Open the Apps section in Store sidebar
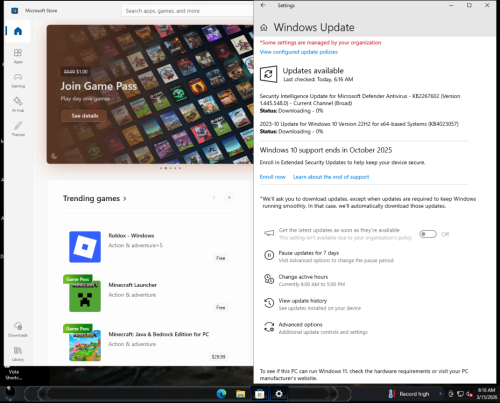The height and width of the screenshot is (403, 500). pyautogui.click(x=18, y=56)
